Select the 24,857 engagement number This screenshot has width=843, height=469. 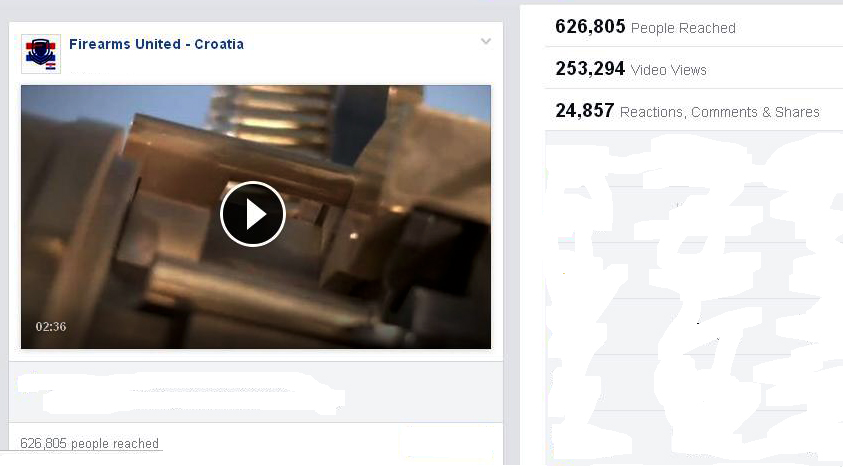[x=584, y=110]
